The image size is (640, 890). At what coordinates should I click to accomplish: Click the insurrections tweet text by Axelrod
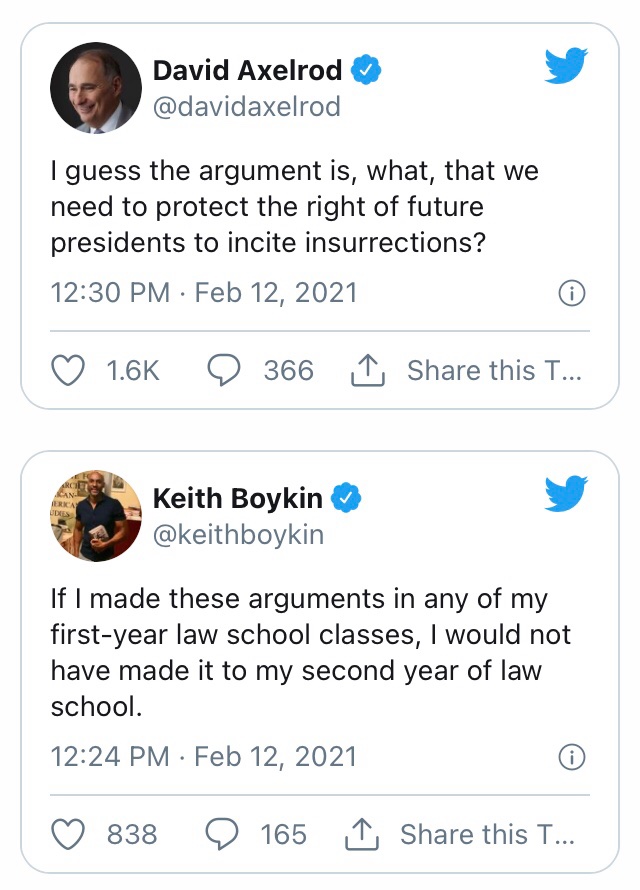click(x=295, y=207)
